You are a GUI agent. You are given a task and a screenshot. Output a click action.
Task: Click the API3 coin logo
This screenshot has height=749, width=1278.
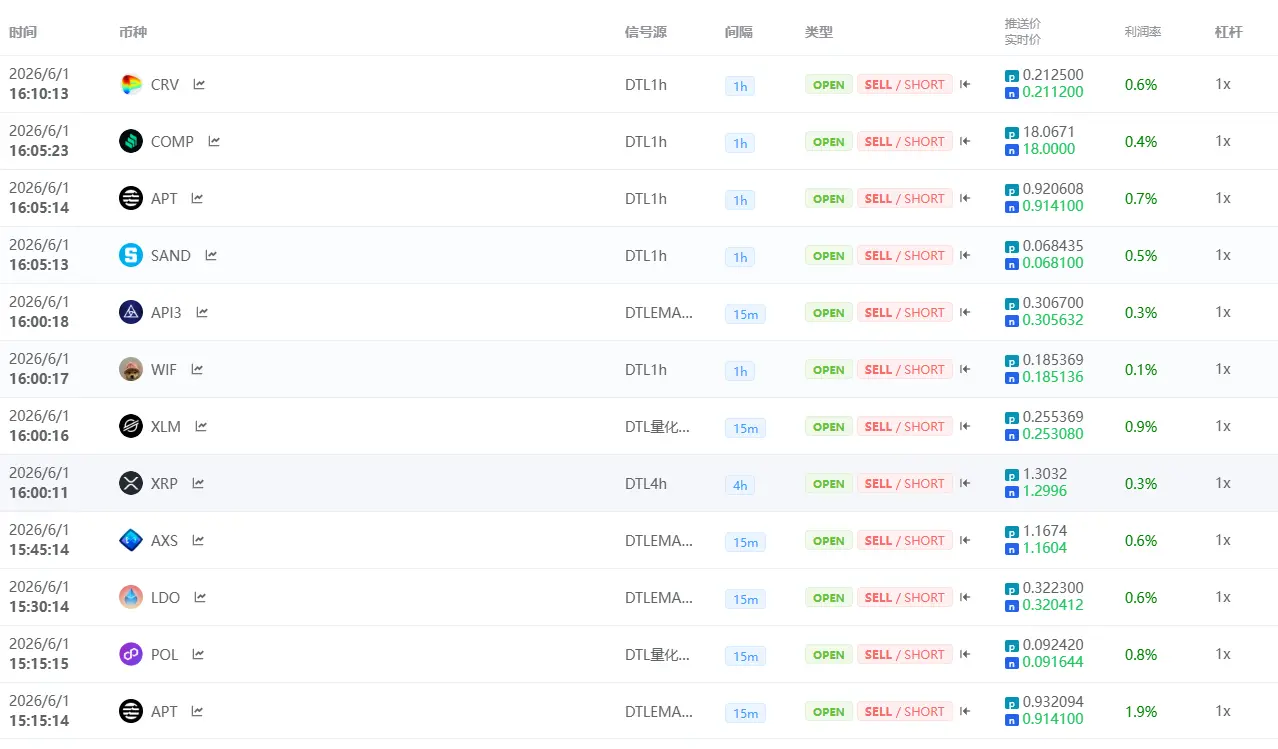[131, 313]
